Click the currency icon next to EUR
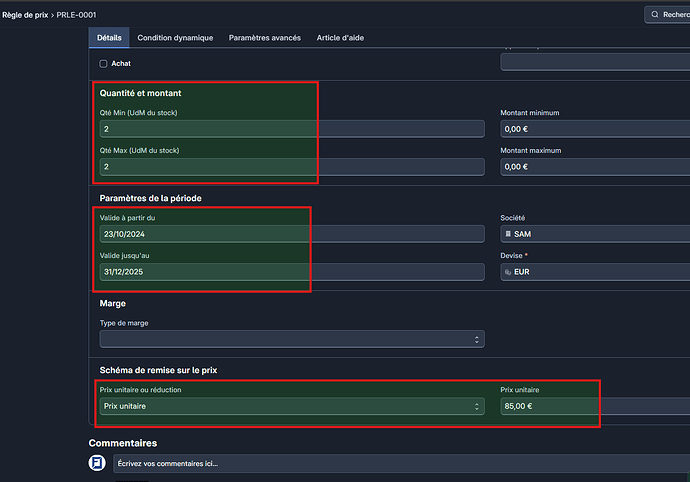The image size is (690, 482). click(508, 271)
